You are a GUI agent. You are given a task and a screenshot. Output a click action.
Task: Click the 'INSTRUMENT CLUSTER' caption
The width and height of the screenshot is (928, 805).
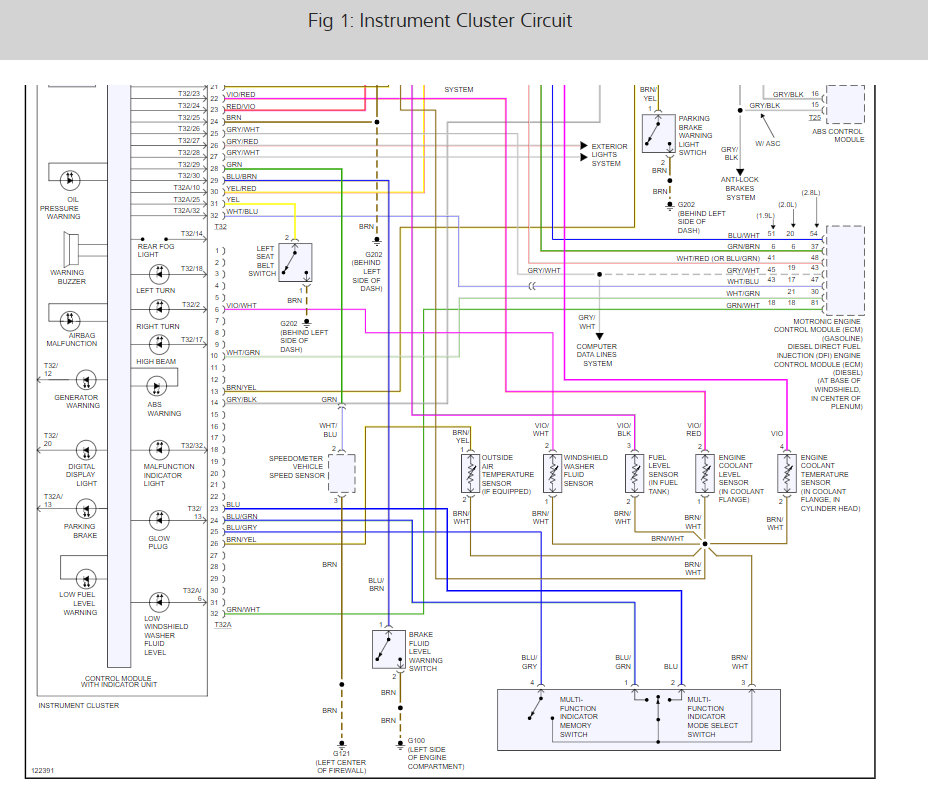click(x=79, y=706)
